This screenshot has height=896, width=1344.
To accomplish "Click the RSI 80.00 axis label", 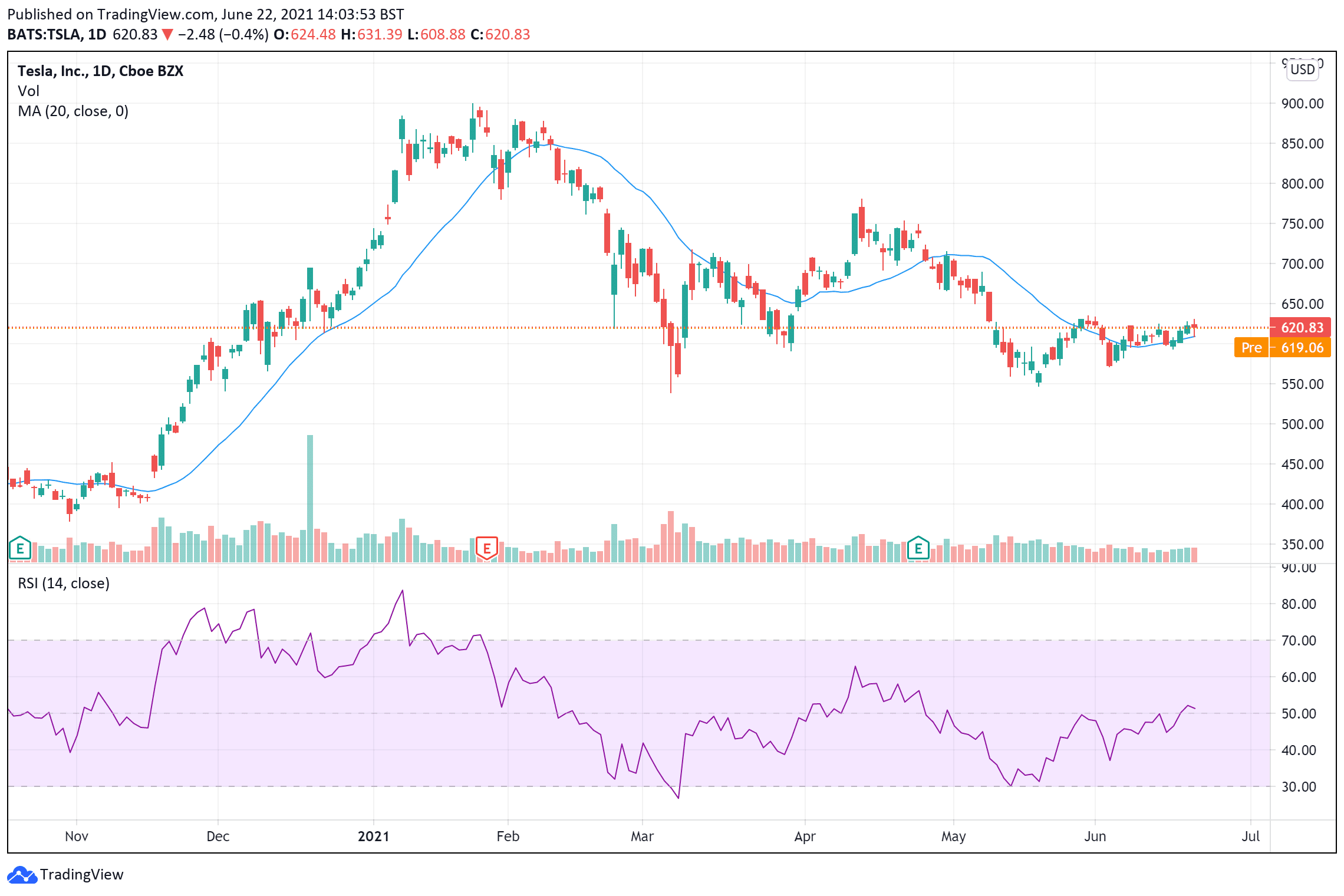I will click(x=1299, y=604).
